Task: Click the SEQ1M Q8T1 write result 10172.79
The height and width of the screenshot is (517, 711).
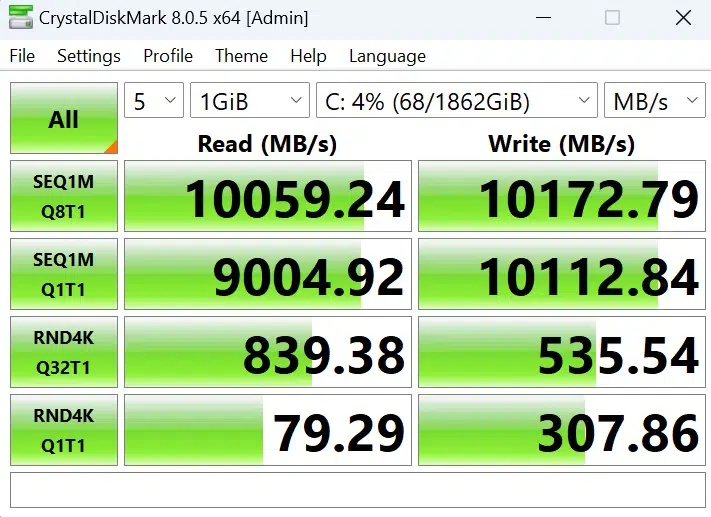Action: click(x=562, y=196)
